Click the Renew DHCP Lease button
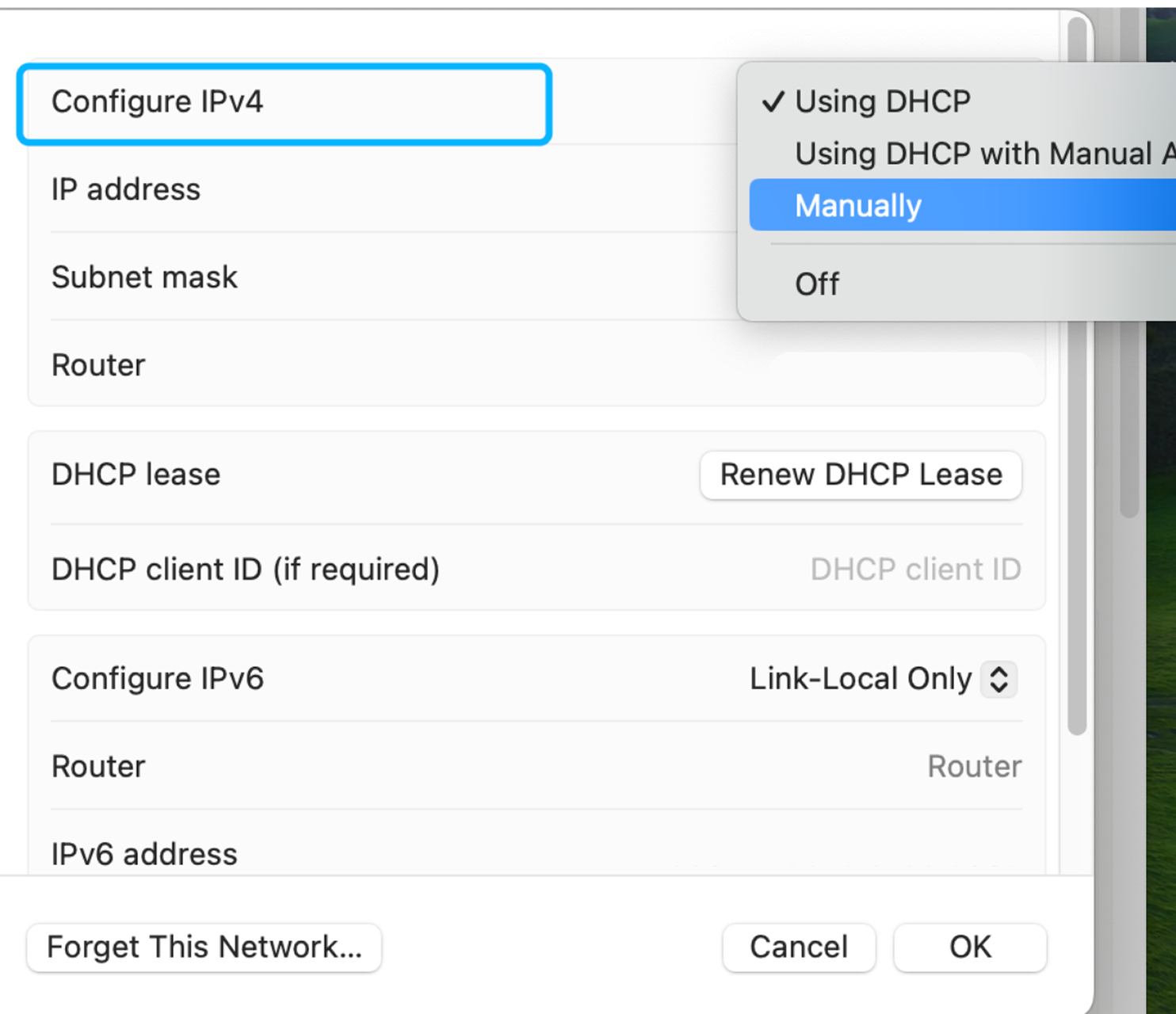Image resolution: width=1176 pixels, height=1014 pixels. pos(861,475)
